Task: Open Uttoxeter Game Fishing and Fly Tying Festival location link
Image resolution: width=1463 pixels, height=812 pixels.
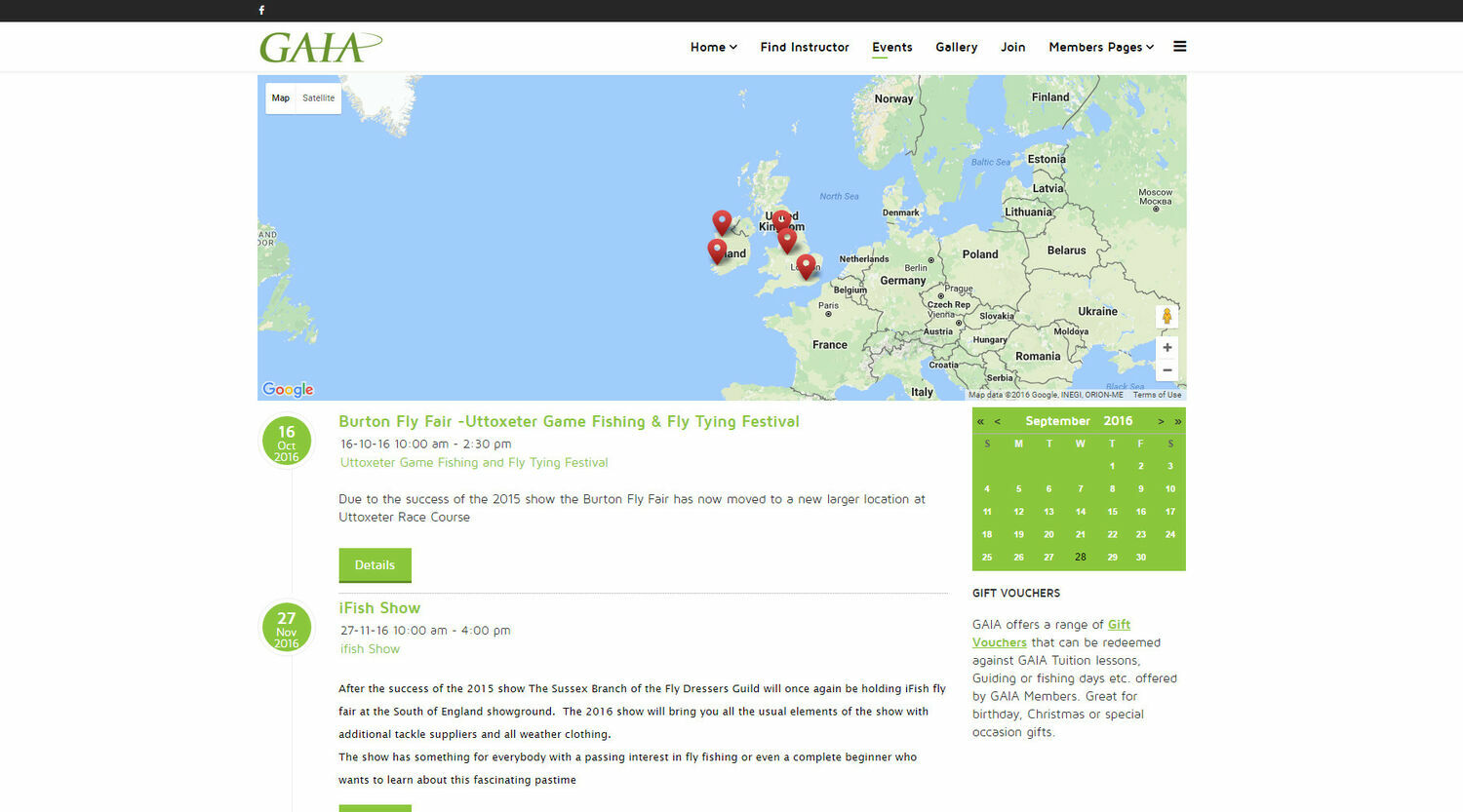Action: [474, 463]
